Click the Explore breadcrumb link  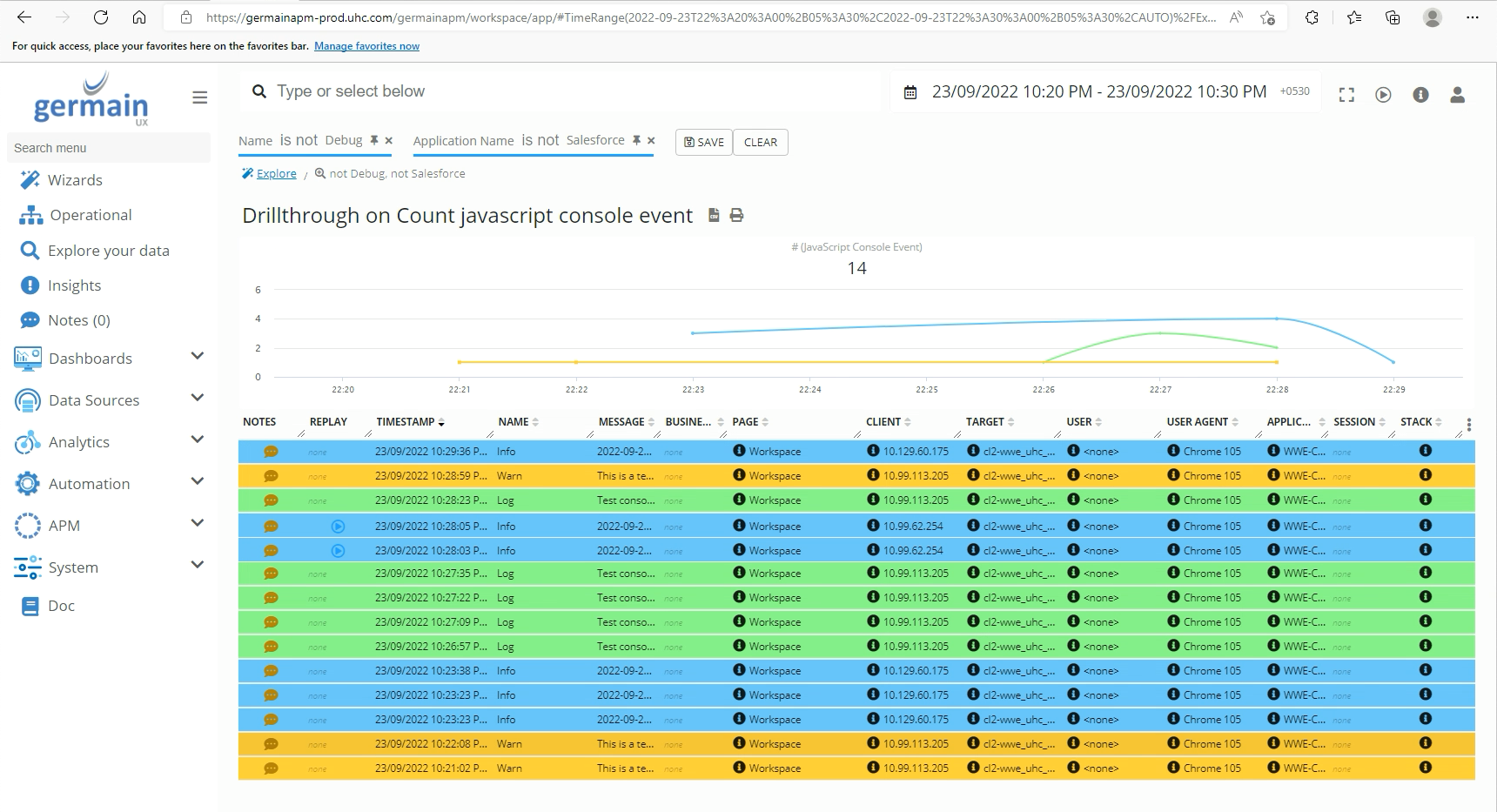pyautogui.click(x=276, y=174)
